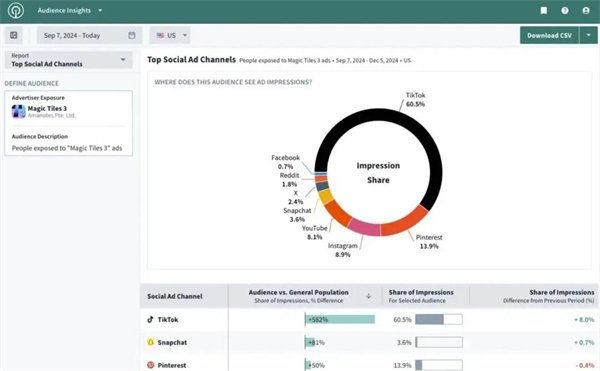Click the date range Sep 7, 2024 field

click(x=90, y=35)
